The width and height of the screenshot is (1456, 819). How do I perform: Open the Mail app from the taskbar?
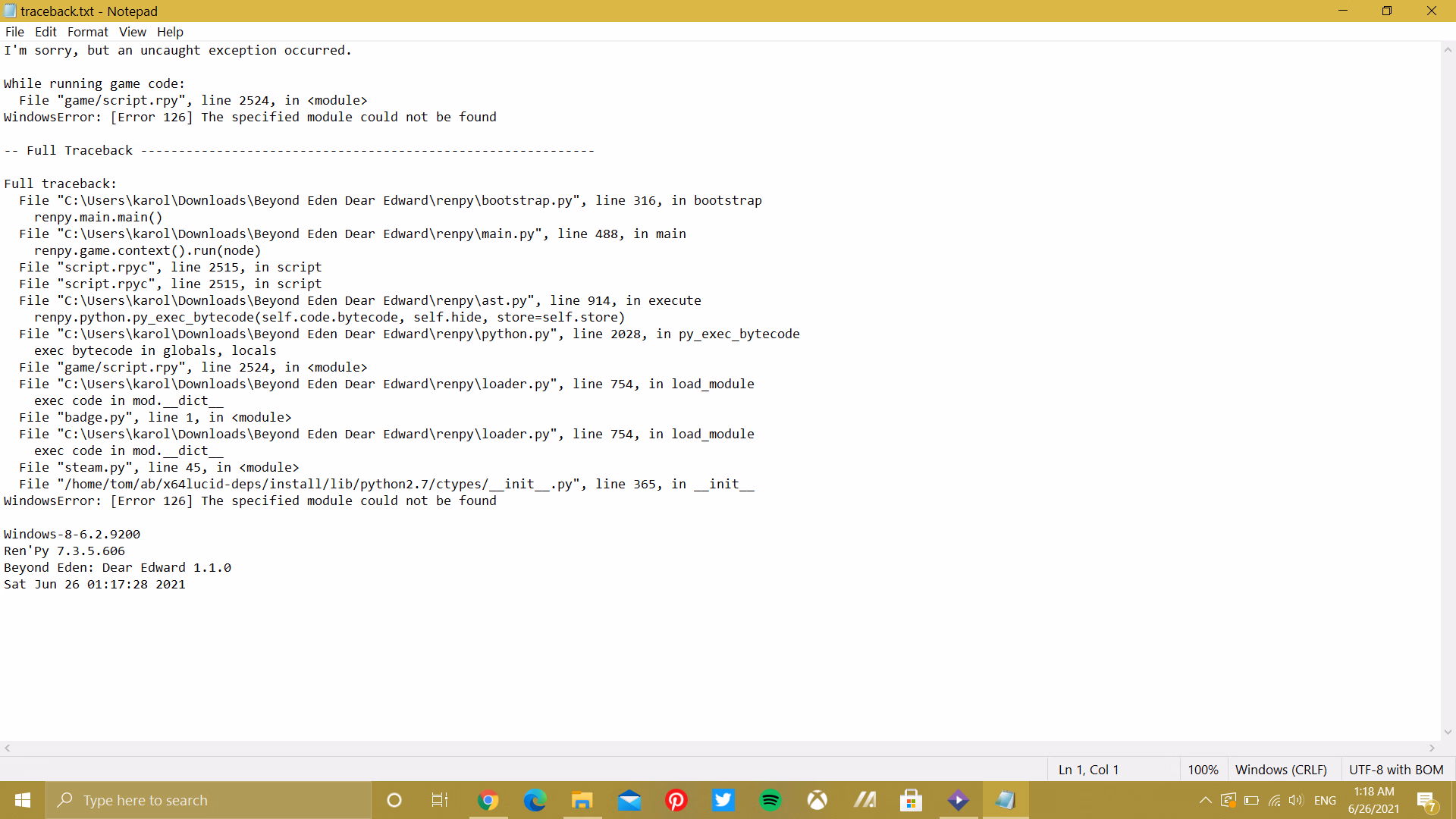click(629, 800)
